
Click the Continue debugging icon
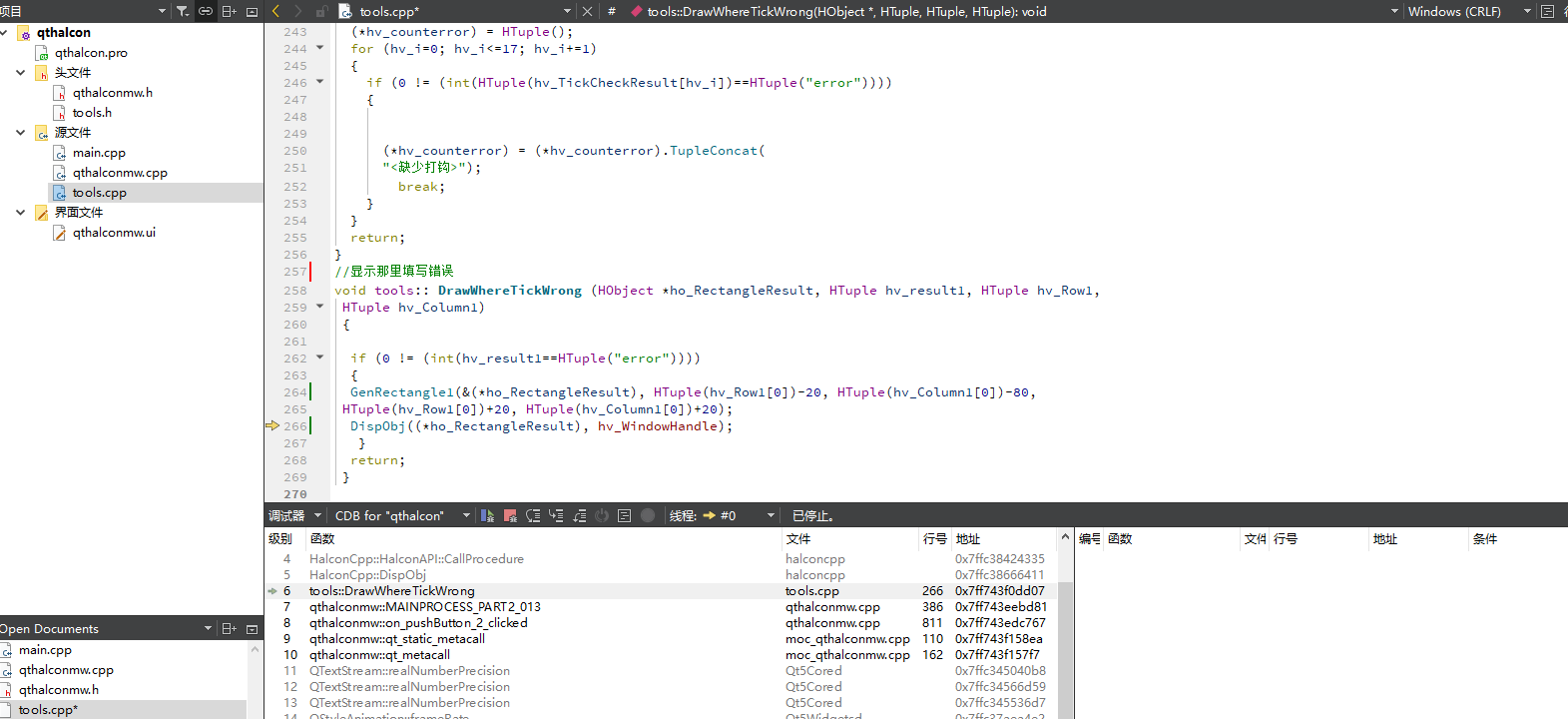[x=487, y=515]
